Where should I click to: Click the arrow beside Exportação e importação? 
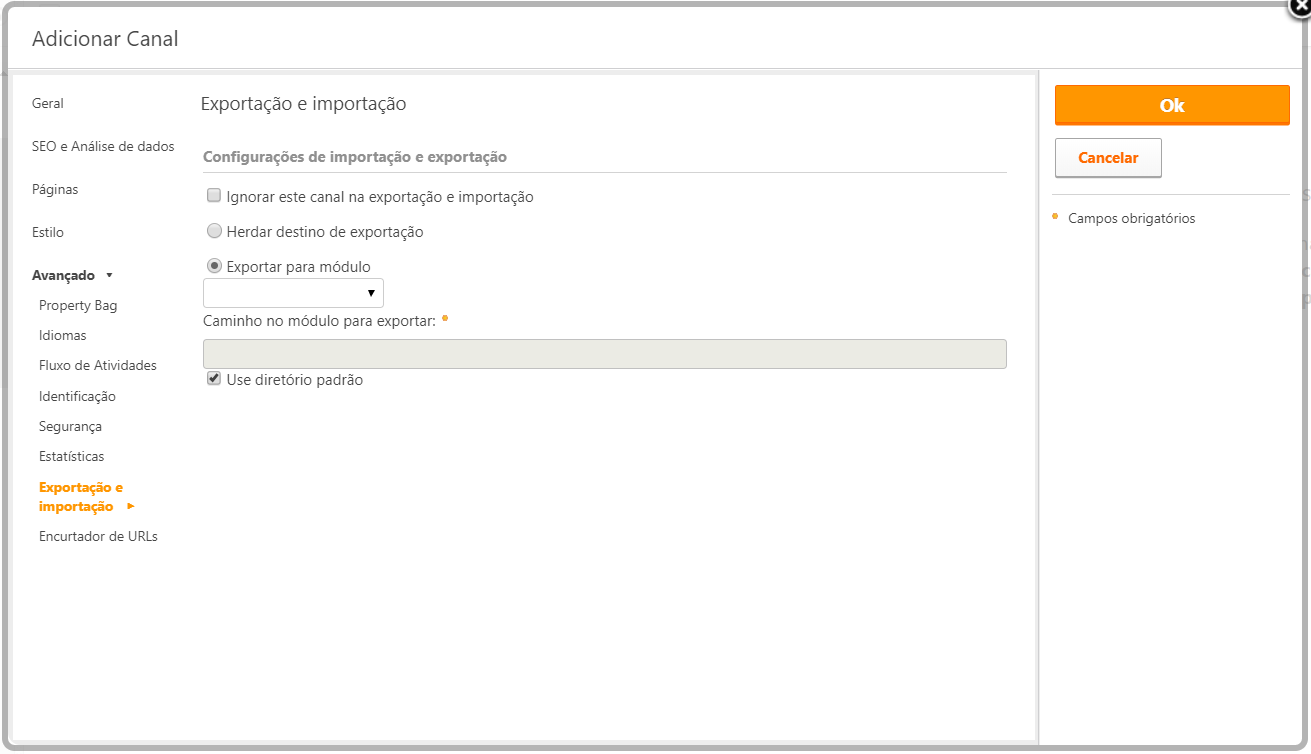coord(131,507)
